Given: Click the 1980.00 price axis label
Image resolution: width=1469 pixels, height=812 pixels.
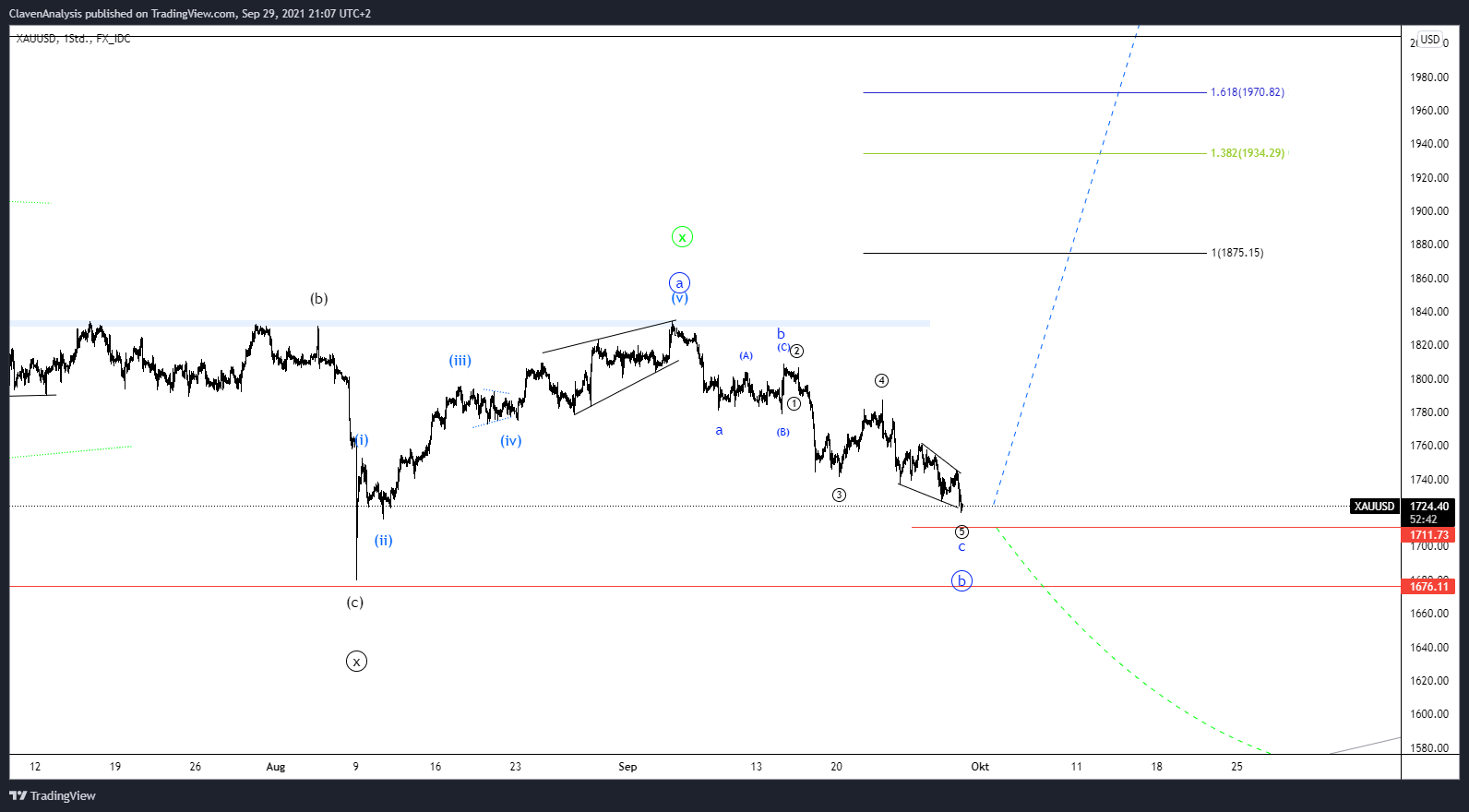Looking at the screenshot, I should [x=1429, y=78].
